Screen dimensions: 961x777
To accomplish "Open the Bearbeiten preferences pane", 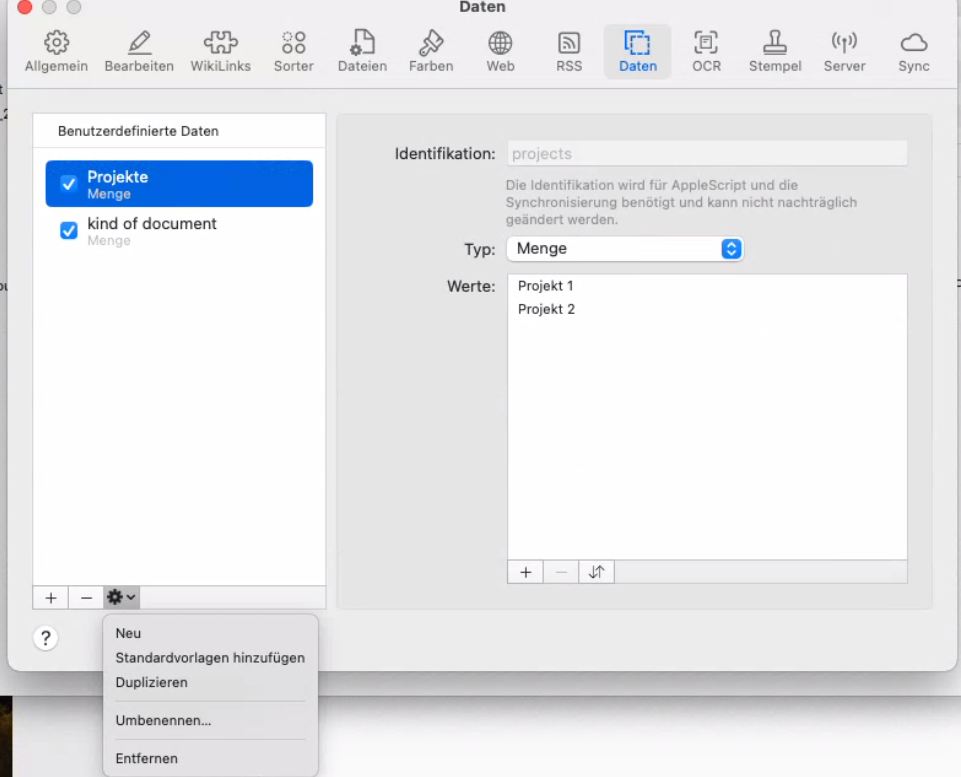I will (x=139, y=52).
